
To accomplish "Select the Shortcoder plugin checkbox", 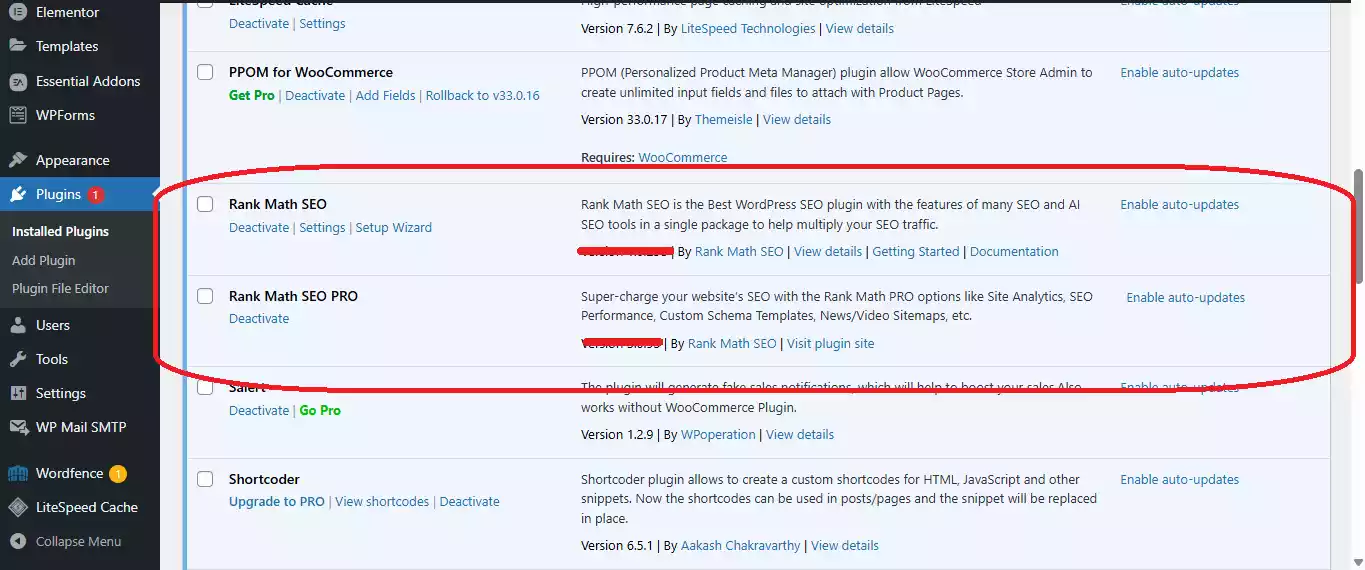I will 205,479.
